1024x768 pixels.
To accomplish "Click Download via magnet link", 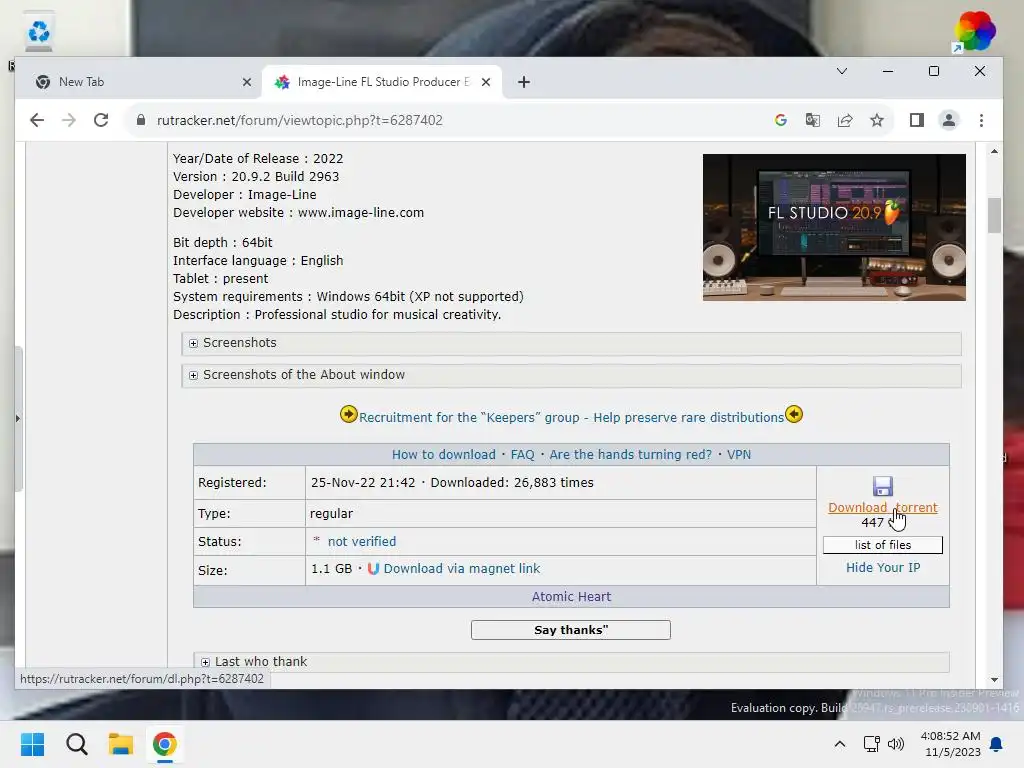I will pyautogui.click(x=462, y=569).
